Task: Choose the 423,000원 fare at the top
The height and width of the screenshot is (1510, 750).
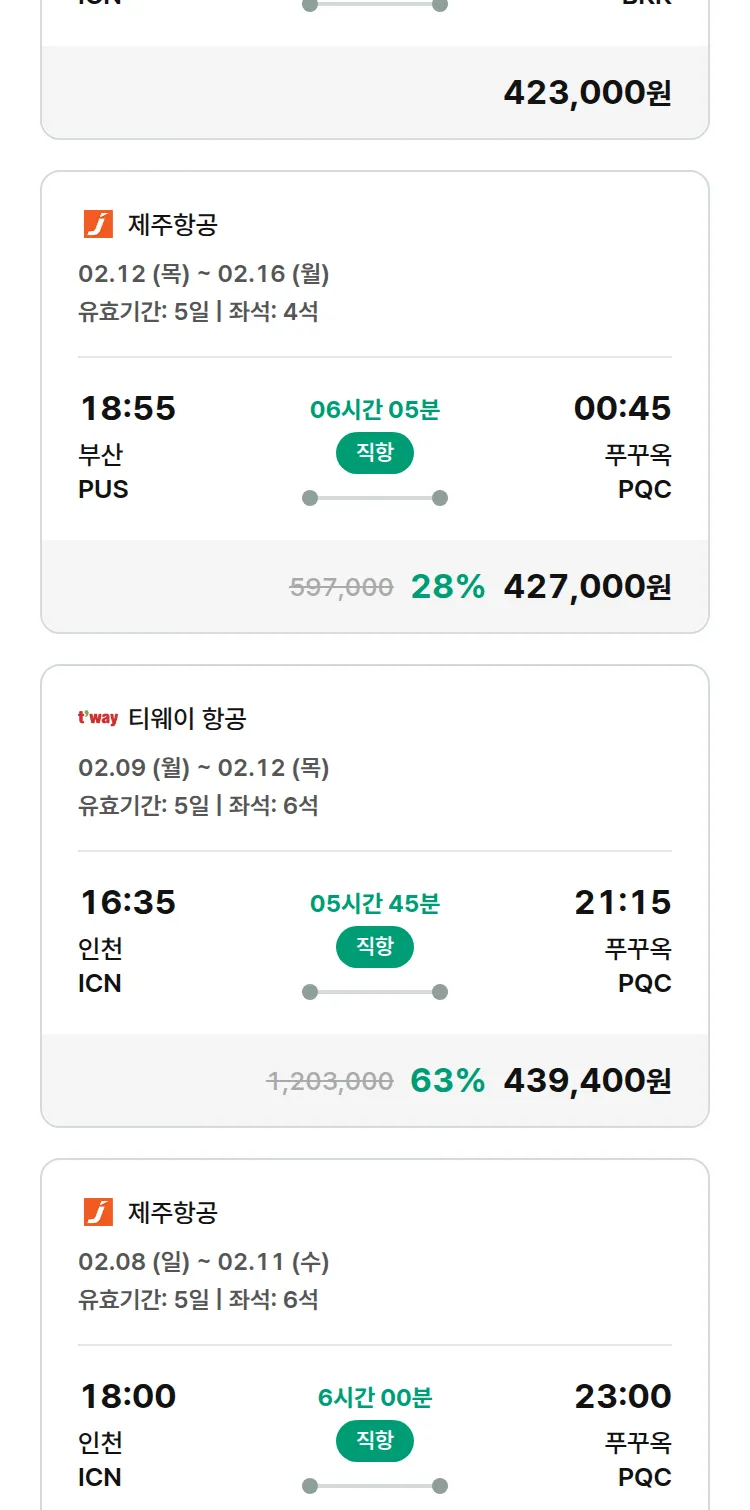Action: coord(587,93)
